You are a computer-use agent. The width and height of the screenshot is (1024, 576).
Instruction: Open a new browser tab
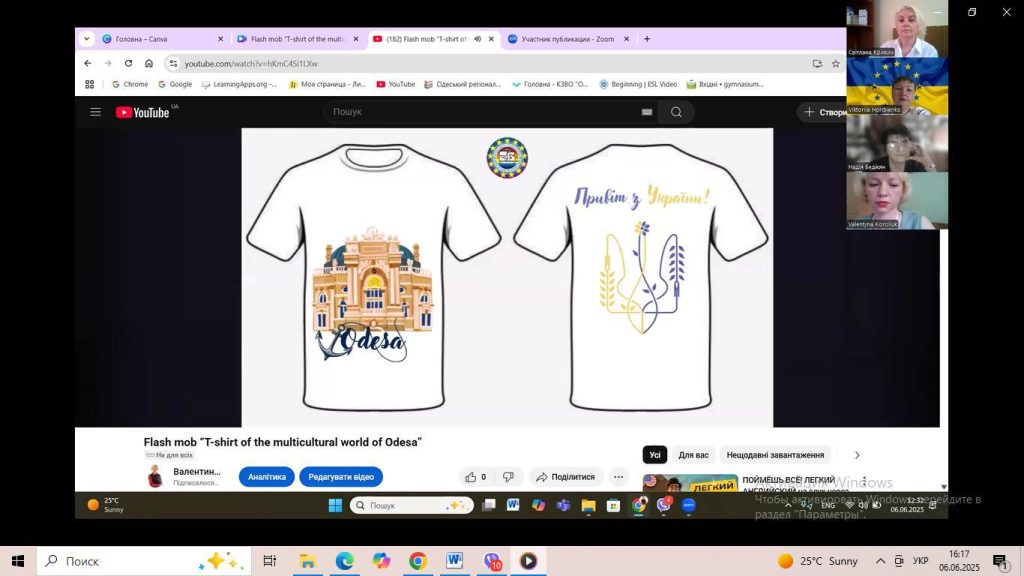pyautogui.click(x=647, y=39)
